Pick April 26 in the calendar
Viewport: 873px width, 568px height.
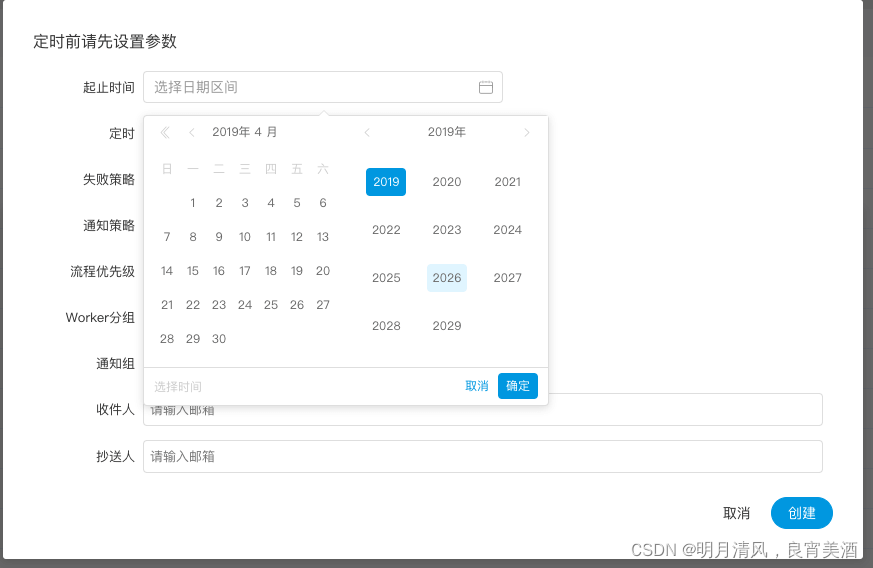point(297,305)
